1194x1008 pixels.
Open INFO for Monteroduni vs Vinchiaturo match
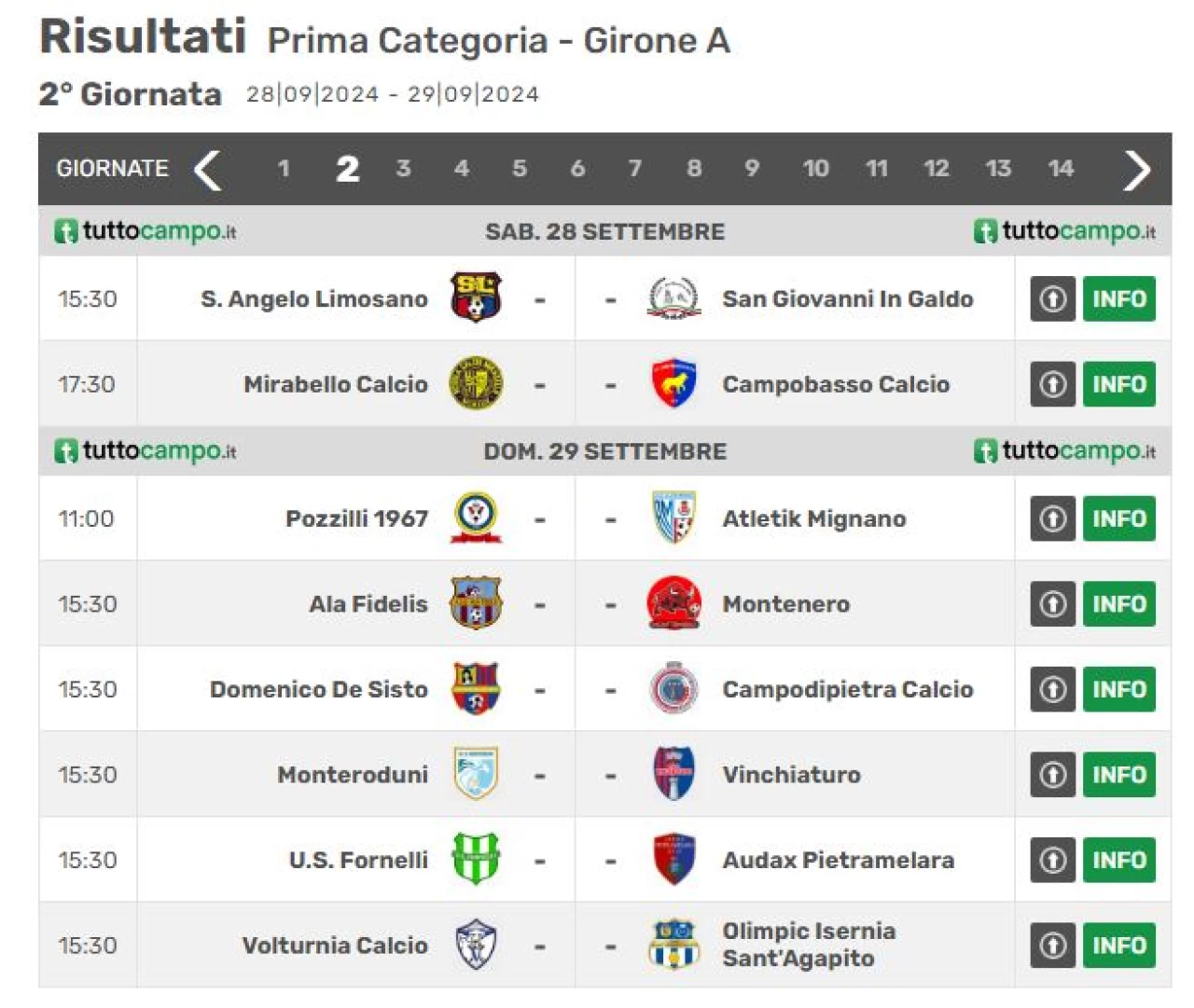click(1118, 774)
